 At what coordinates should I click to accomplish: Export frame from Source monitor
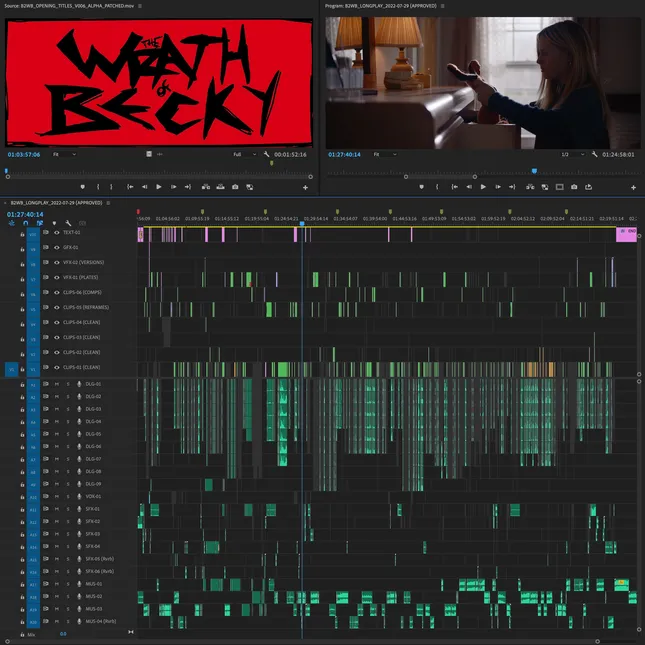235,187
